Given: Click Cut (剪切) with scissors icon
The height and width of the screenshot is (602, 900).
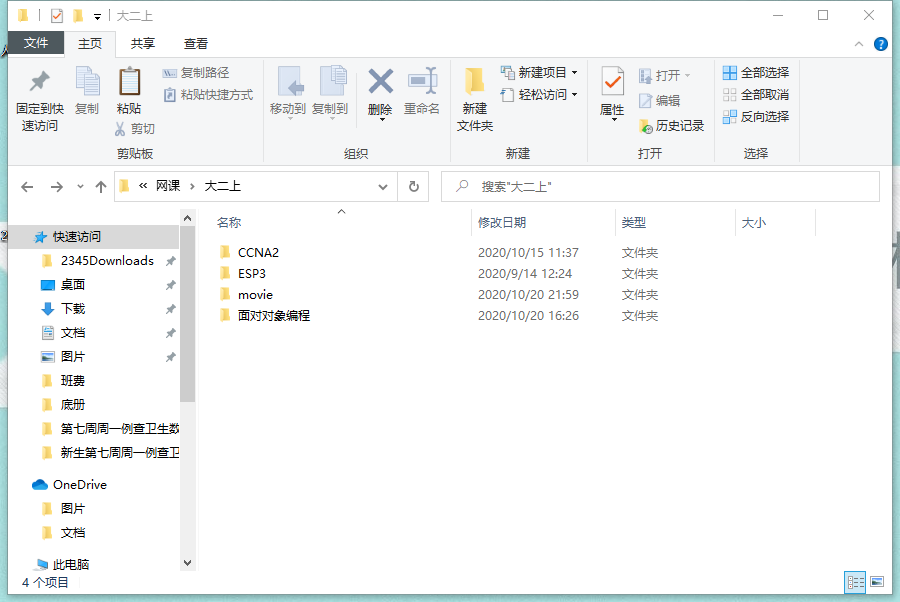Looking at the screenshot, I should point(135,129).
